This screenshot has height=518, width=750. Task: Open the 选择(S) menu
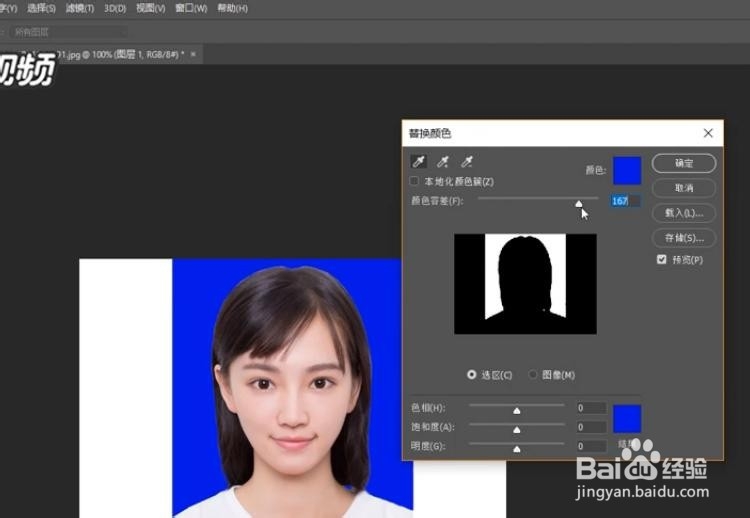pyautogui.click(x=41, y=8)
